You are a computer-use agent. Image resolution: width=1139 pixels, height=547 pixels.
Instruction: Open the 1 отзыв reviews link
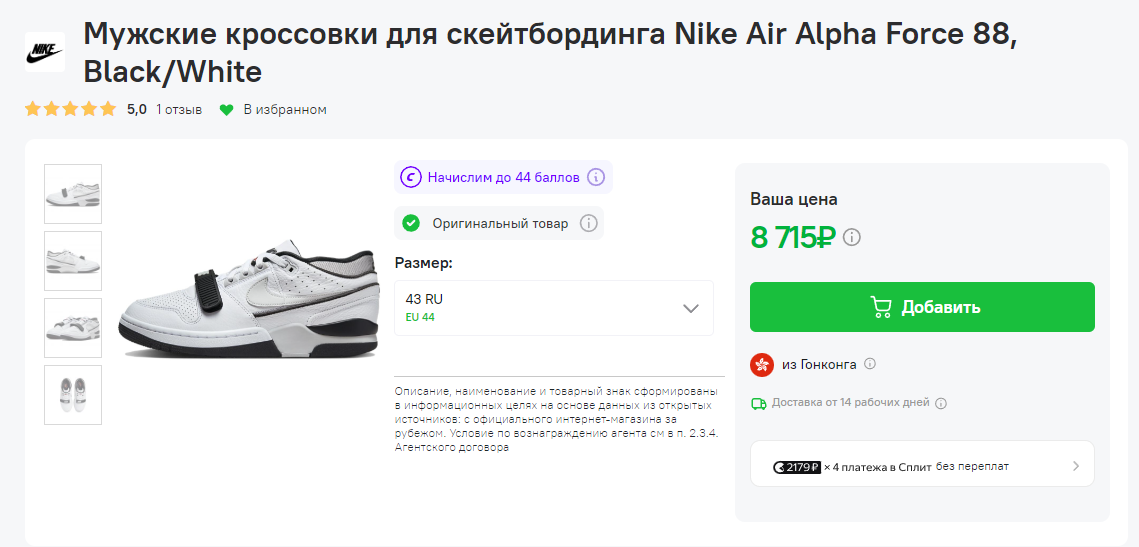coord(179,109)
